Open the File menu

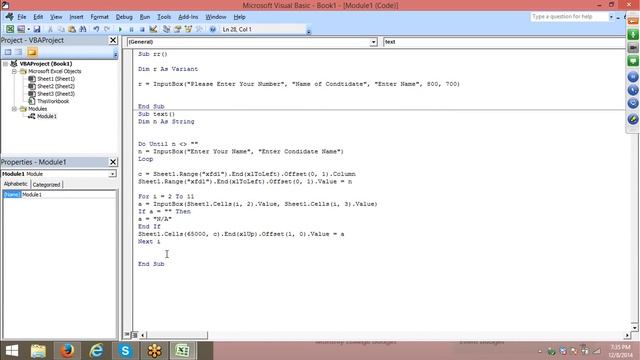(22, 17)
